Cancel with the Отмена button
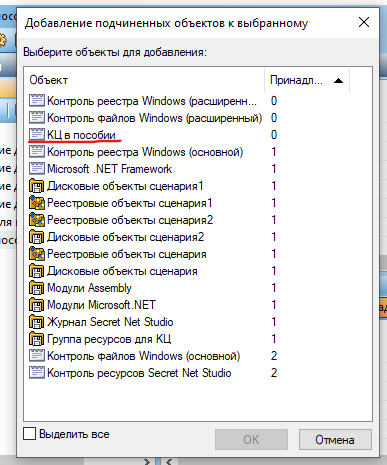The width and height of the screenshot is (387, 465). coord(335,439)
